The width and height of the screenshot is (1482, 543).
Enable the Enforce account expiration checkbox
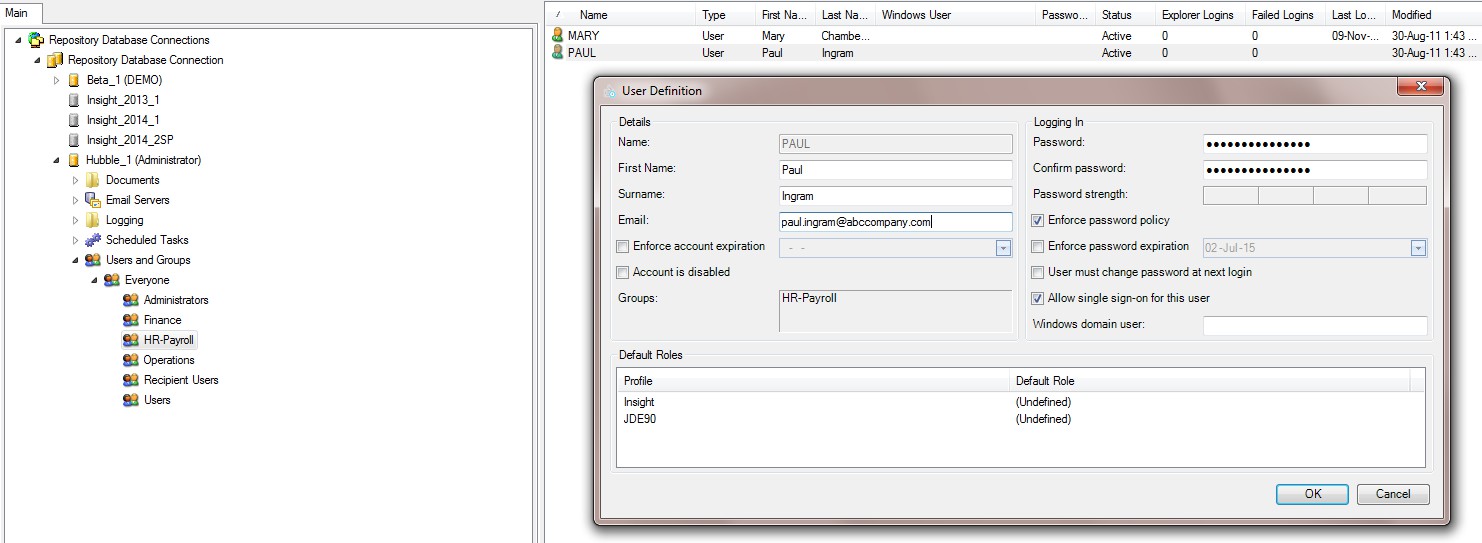coord(623,247)
